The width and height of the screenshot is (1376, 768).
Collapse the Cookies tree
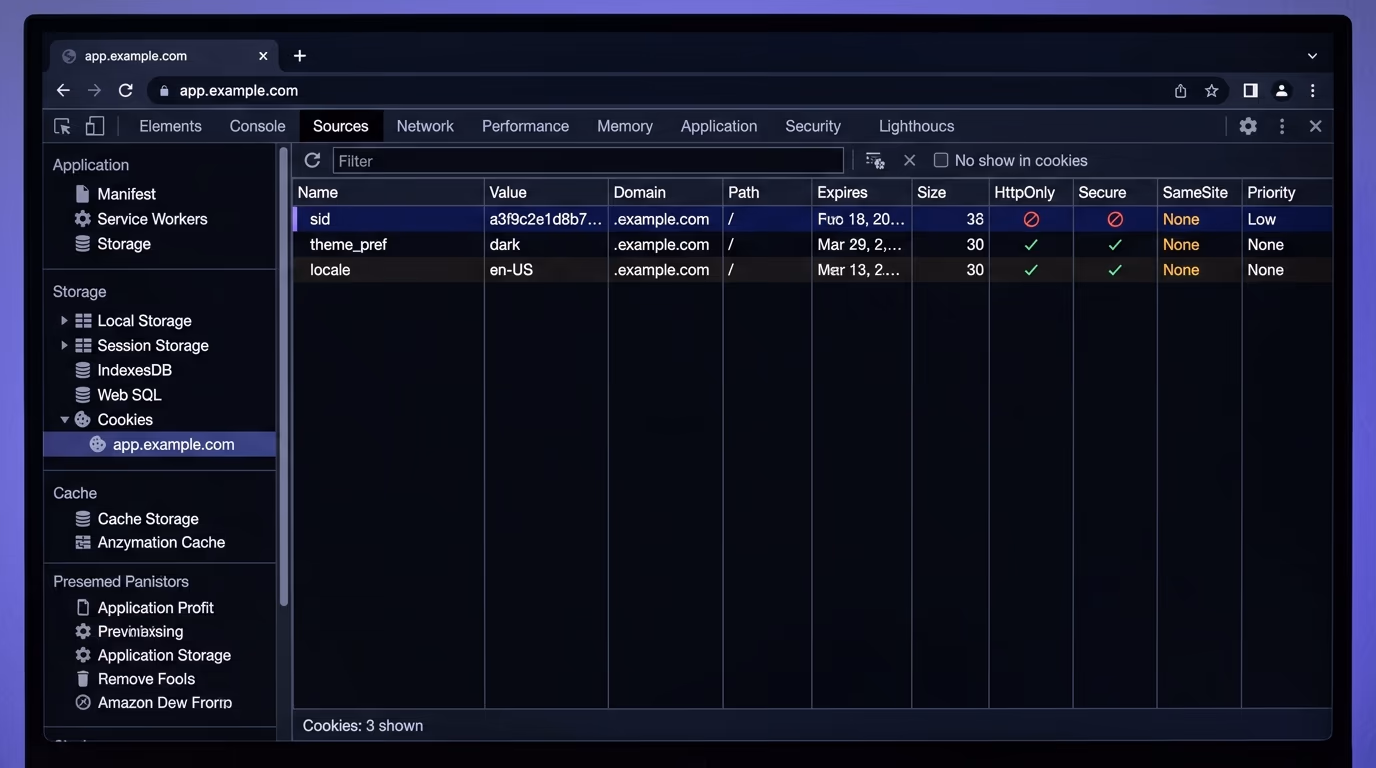point(64,420)
